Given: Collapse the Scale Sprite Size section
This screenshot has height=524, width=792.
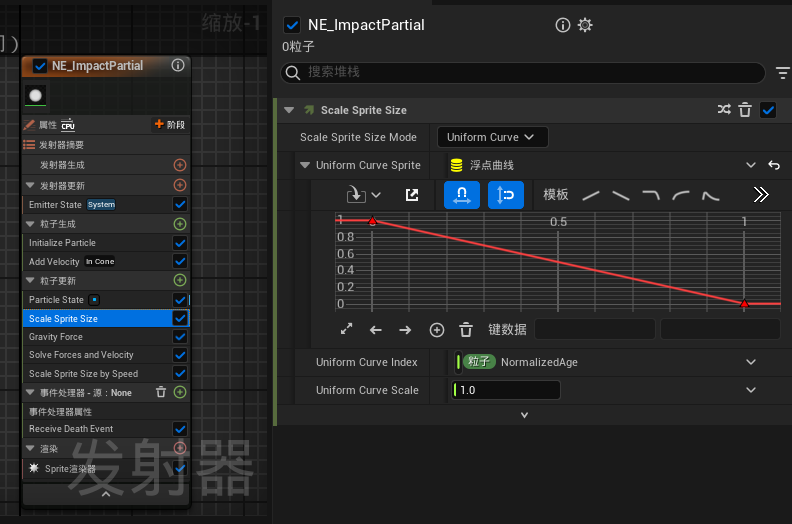Looking at the screenshot, I should point(289,110).
